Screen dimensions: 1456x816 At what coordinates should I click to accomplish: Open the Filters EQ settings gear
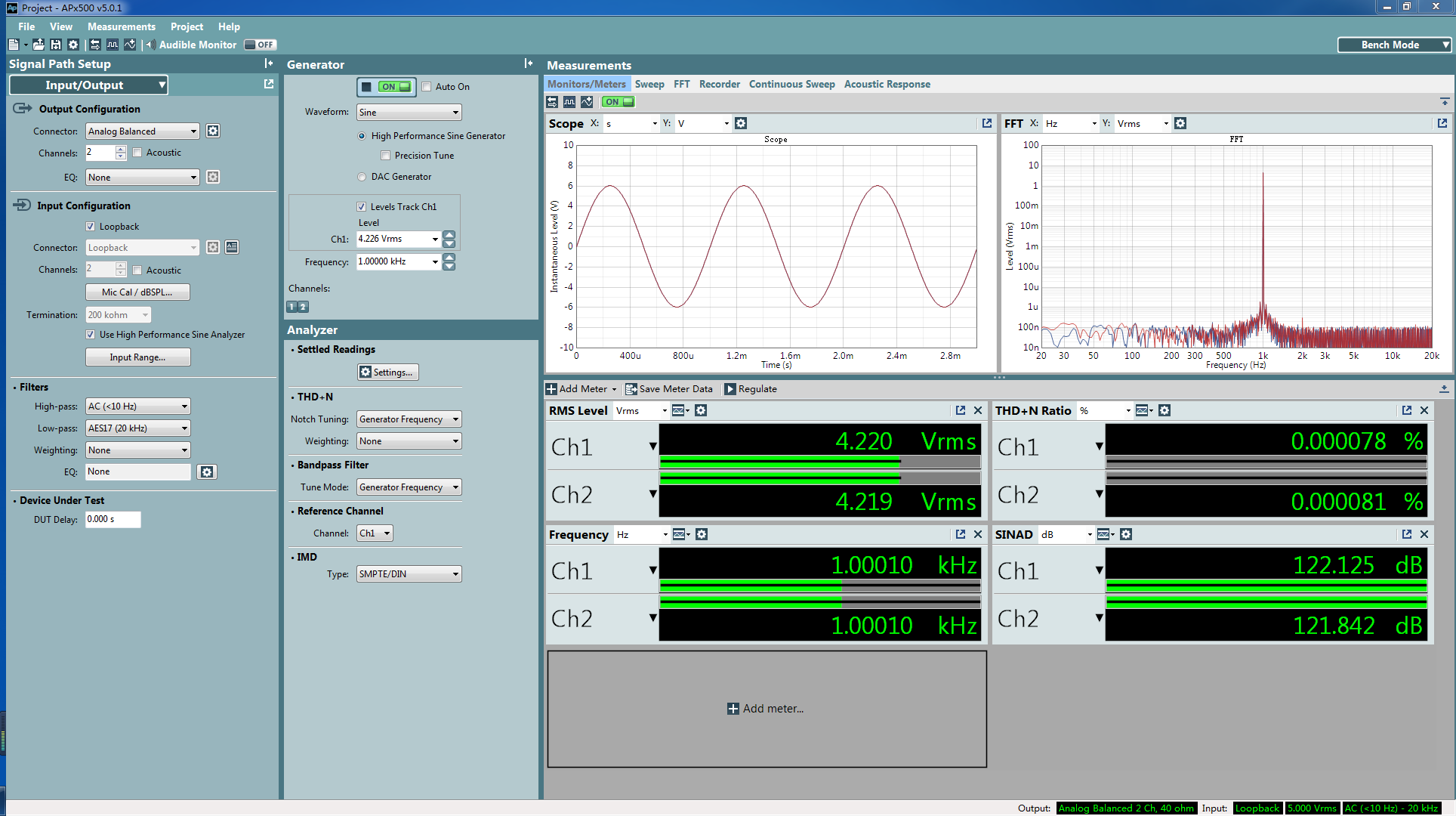tap(207, 471)
